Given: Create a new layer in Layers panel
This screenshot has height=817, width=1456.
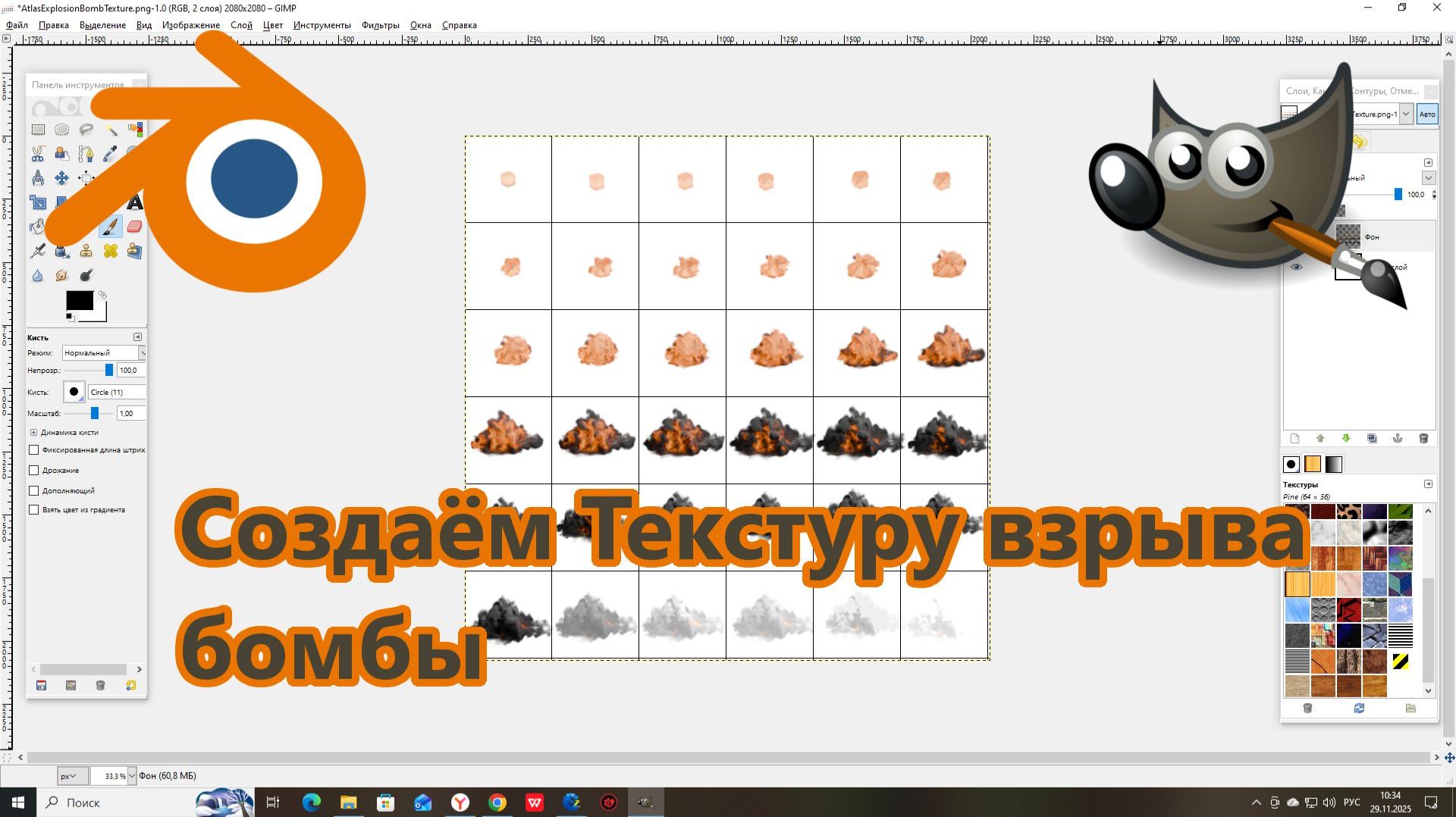Looking at the screenshot, I should click(1294, 439).
